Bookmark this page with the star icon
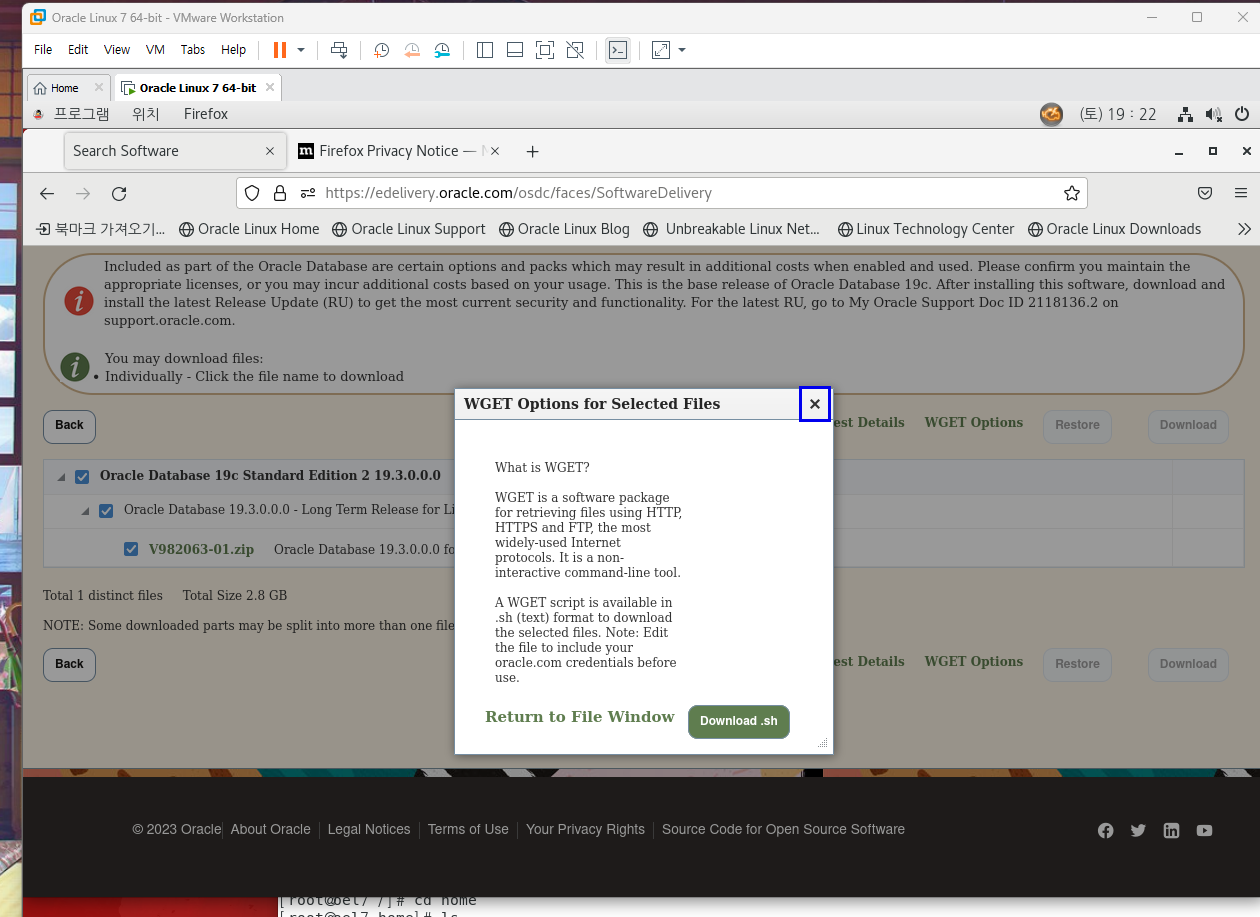Screen dimensions: 1260x917 click(x=1072, y=193)
